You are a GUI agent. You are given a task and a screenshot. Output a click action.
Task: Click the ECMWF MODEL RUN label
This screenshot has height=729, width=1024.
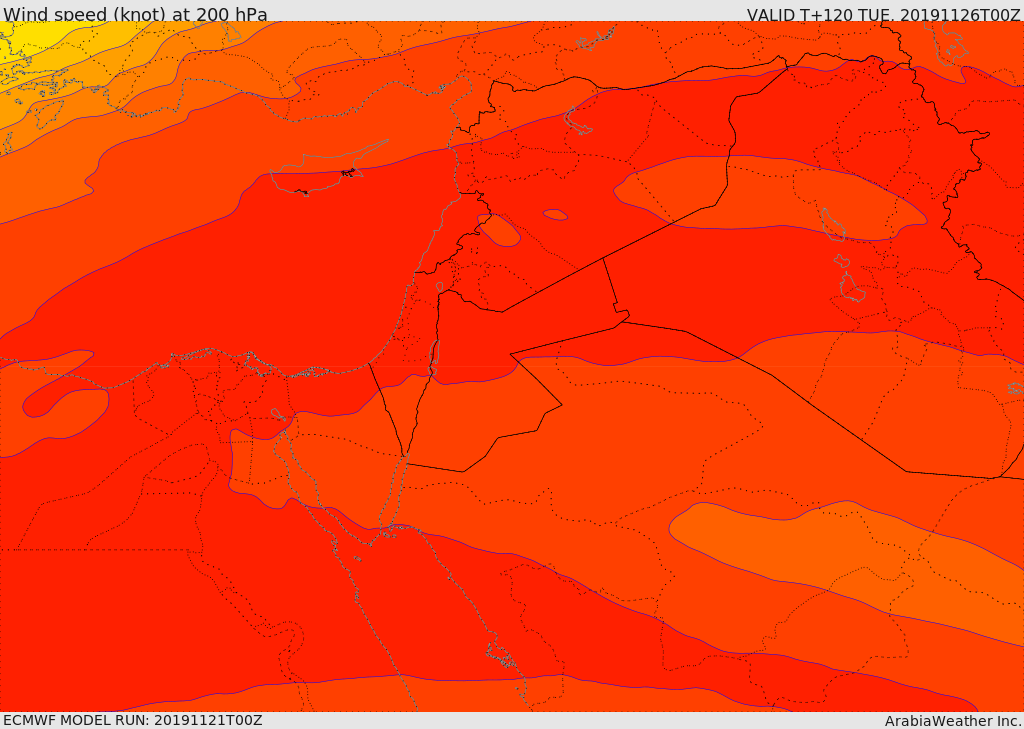132,720
